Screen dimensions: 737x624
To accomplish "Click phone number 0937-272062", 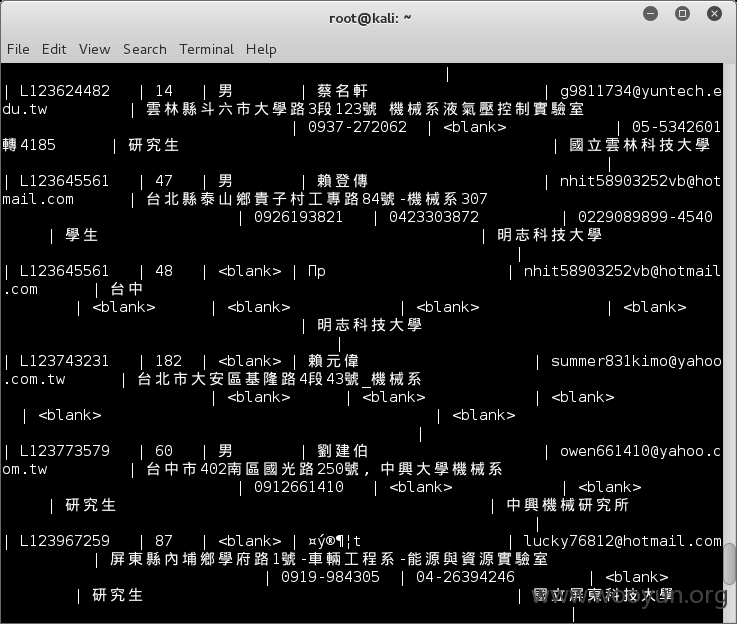I will pyautogui.click(x=357, y=127).
